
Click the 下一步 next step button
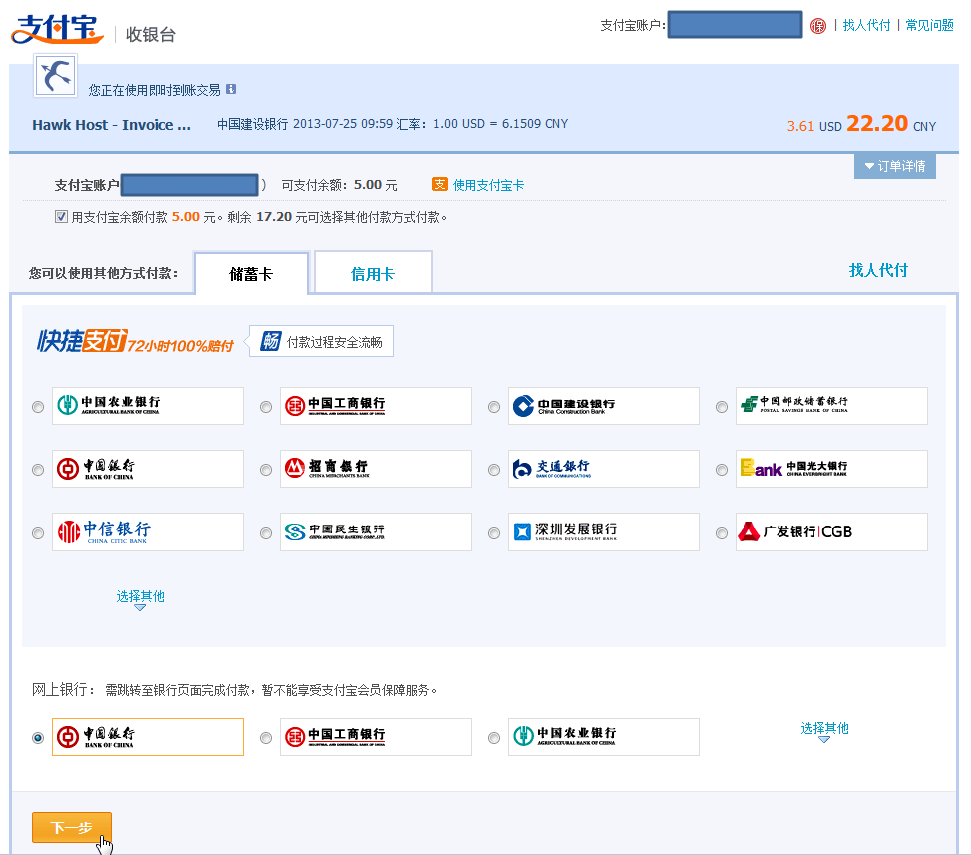pos(72,827)
